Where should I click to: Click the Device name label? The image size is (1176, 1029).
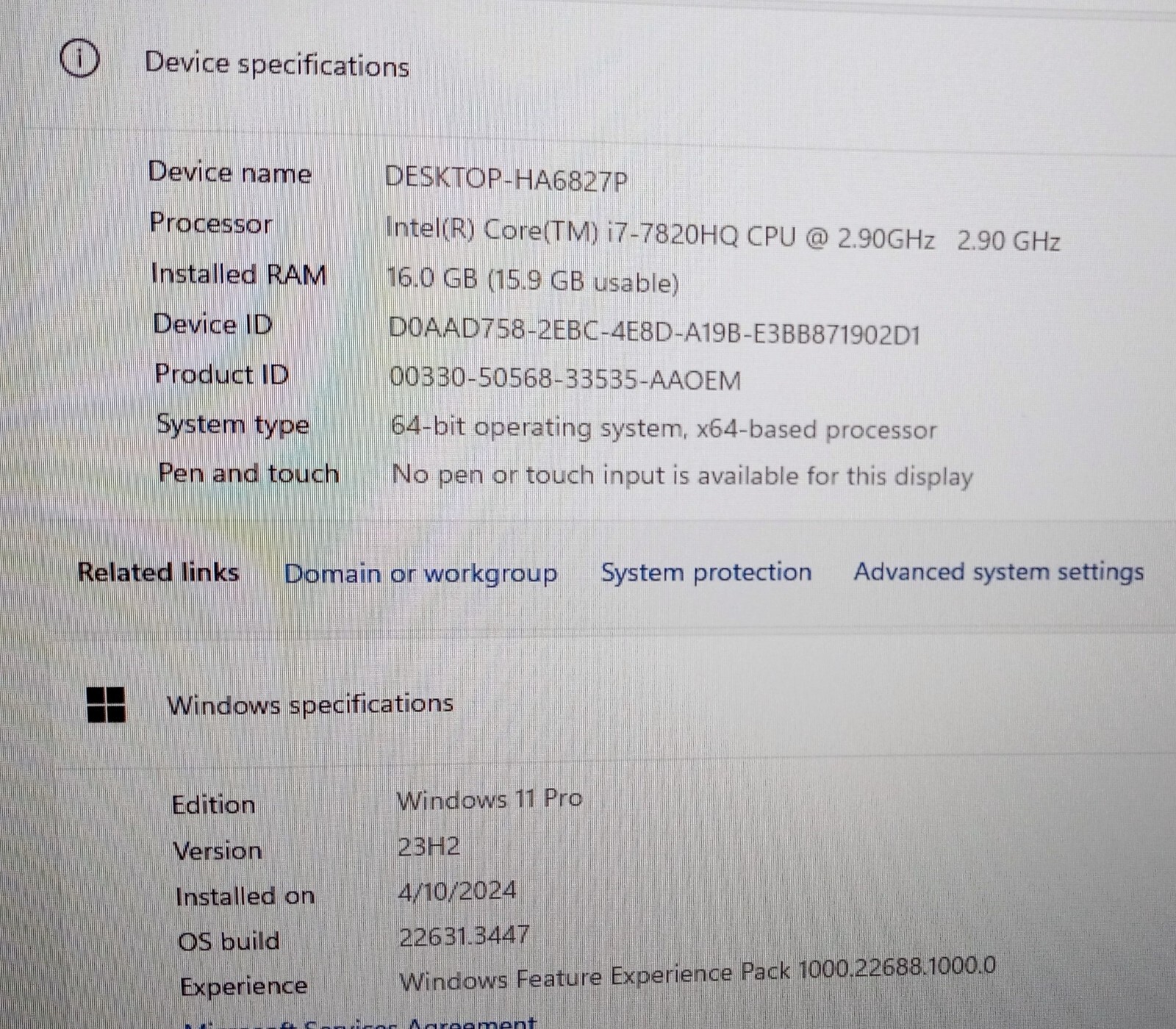point(230,173)
